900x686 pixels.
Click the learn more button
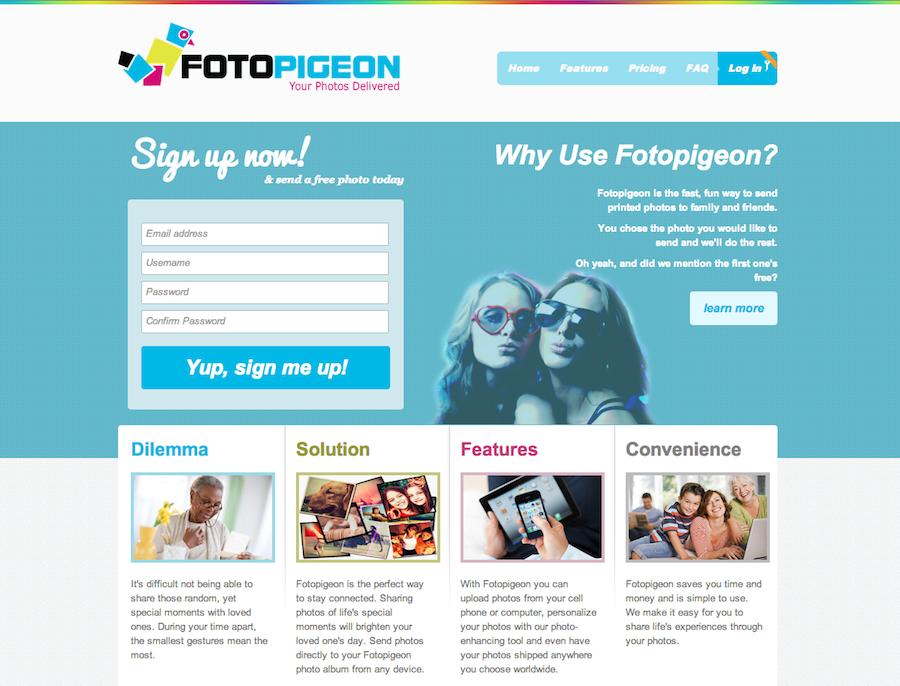[734, 308]
